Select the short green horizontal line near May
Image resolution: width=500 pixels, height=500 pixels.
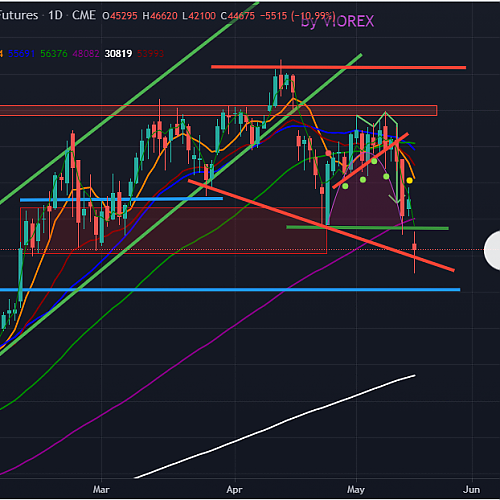pyautogui.click(x=367, y=228)
